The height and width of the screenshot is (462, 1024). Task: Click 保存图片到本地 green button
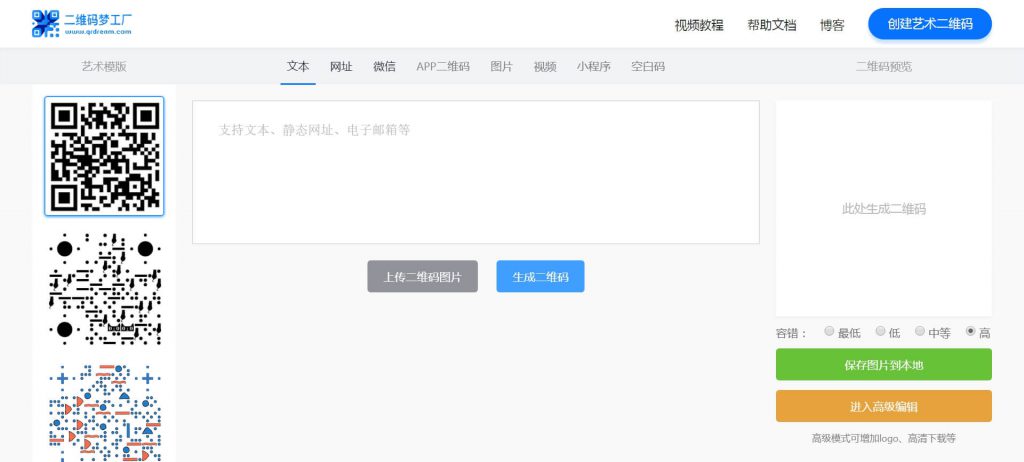tap(884, 365)
